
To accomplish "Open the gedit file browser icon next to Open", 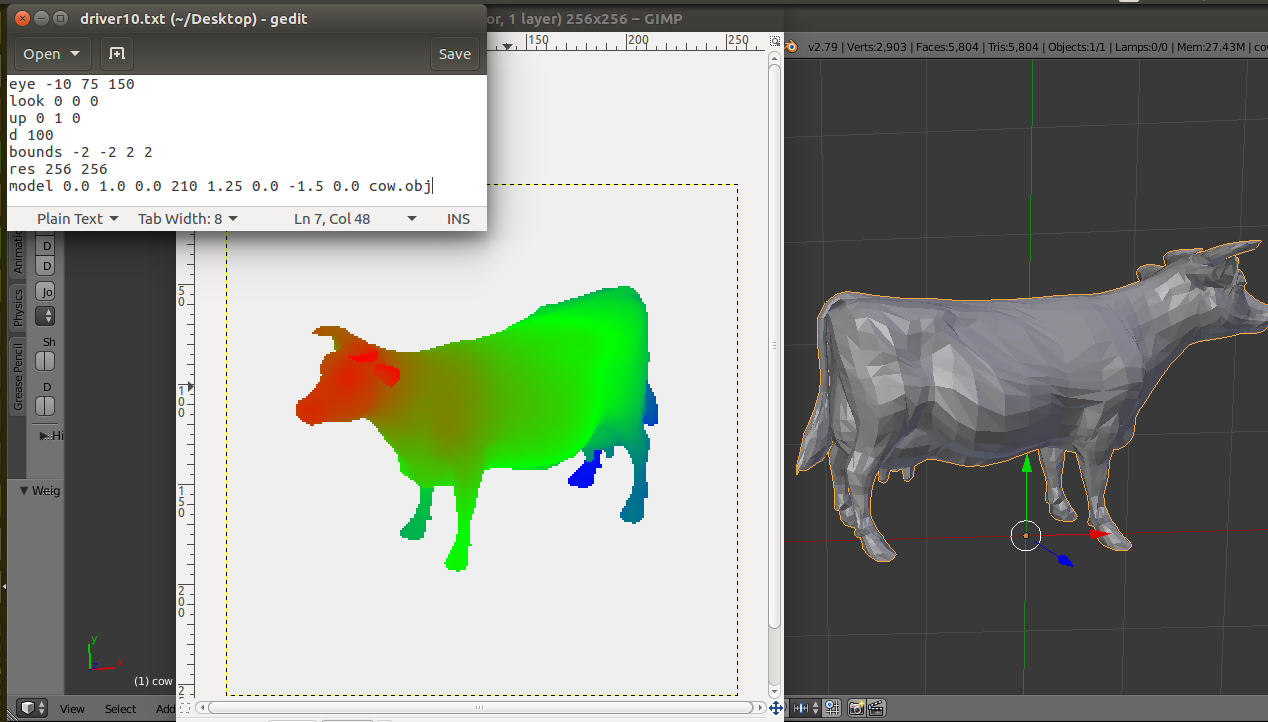I will (117, 53).
